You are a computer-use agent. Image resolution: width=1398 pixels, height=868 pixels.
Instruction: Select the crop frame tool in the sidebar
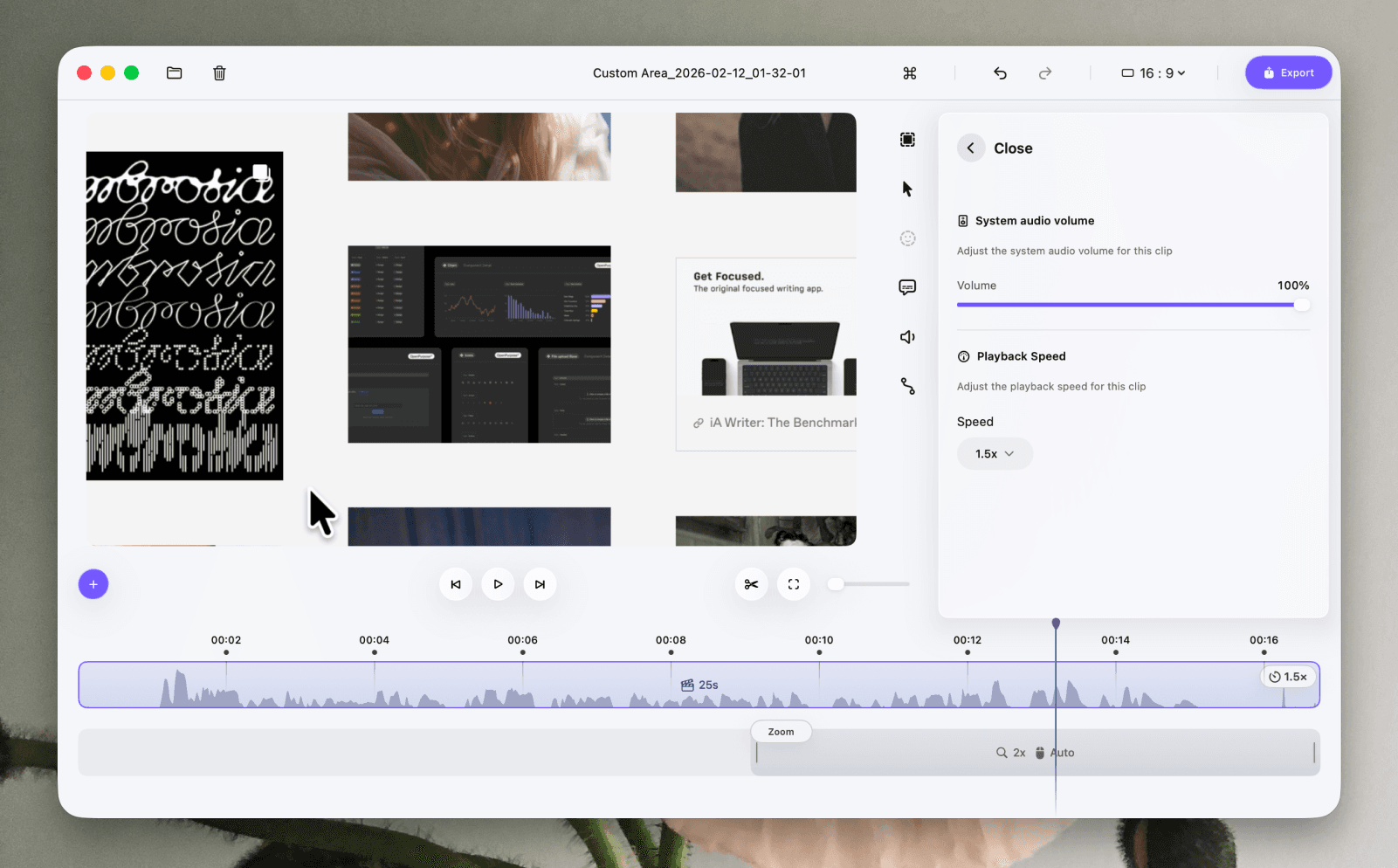[x=908, y=140]
